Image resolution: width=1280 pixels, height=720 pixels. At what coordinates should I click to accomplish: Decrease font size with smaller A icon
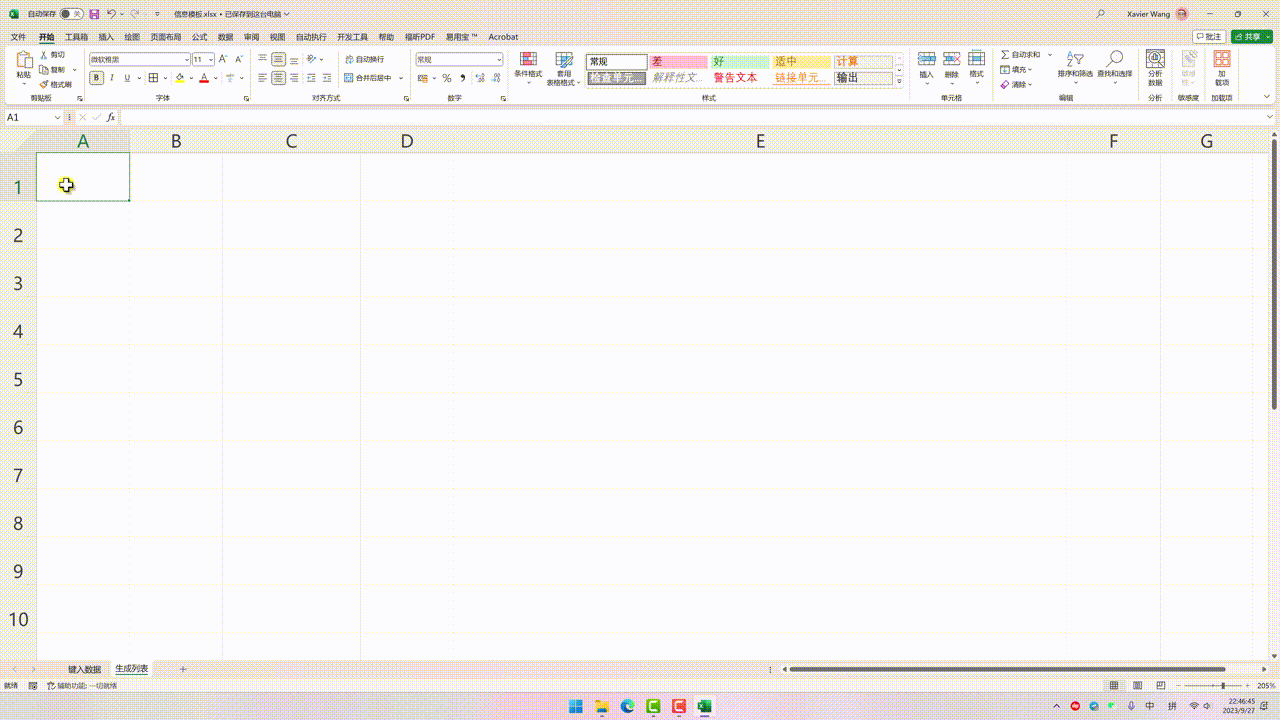tap(238, 60)
